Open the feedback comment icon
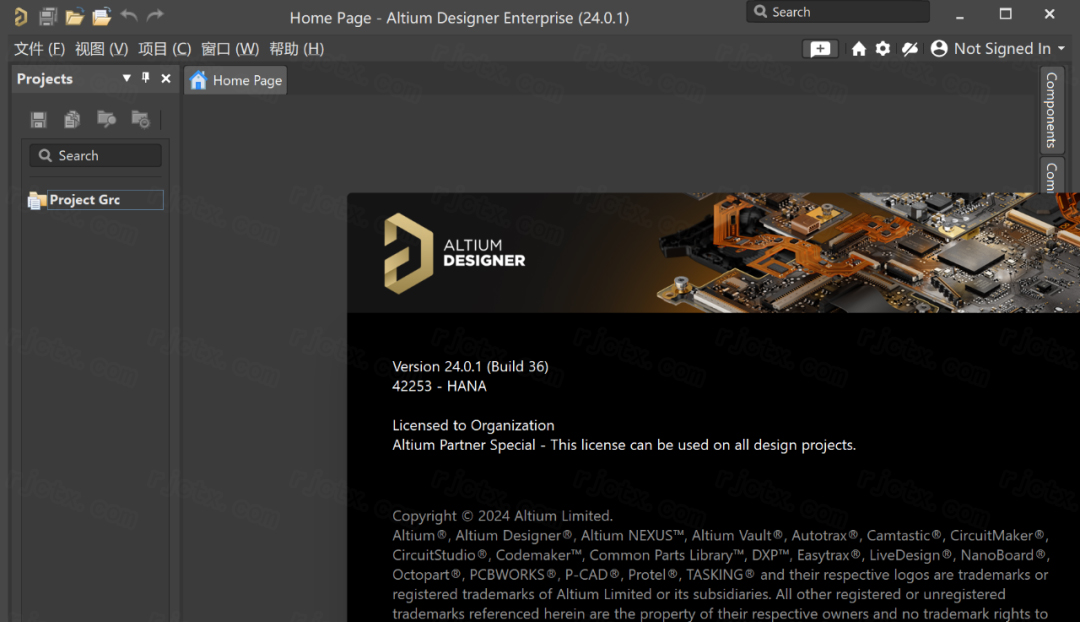The height and width of the screenshot is (622, 1080). click(820, 49)
